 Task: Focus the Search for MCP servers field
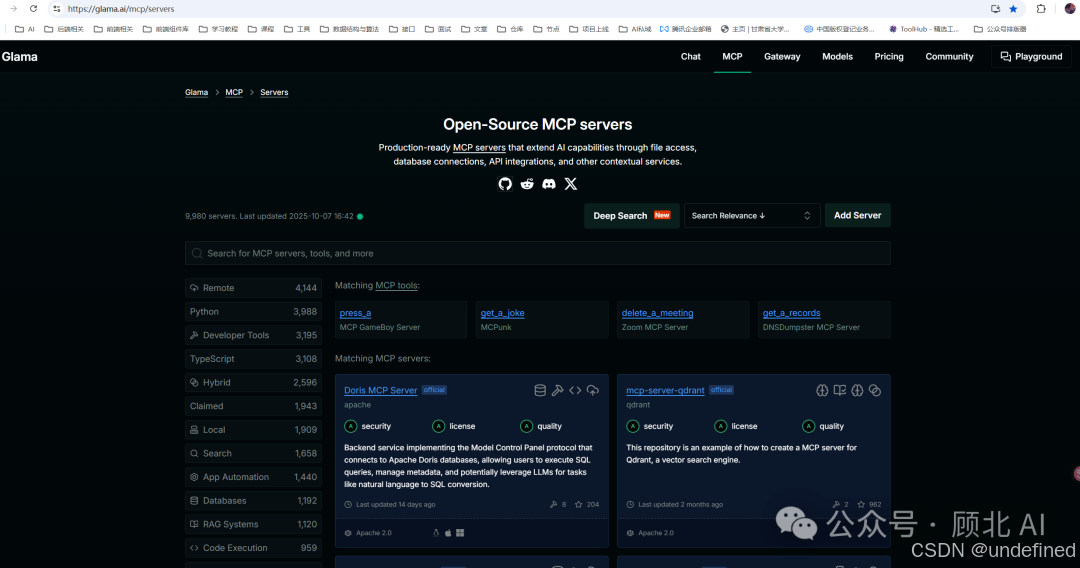point(537,253)
